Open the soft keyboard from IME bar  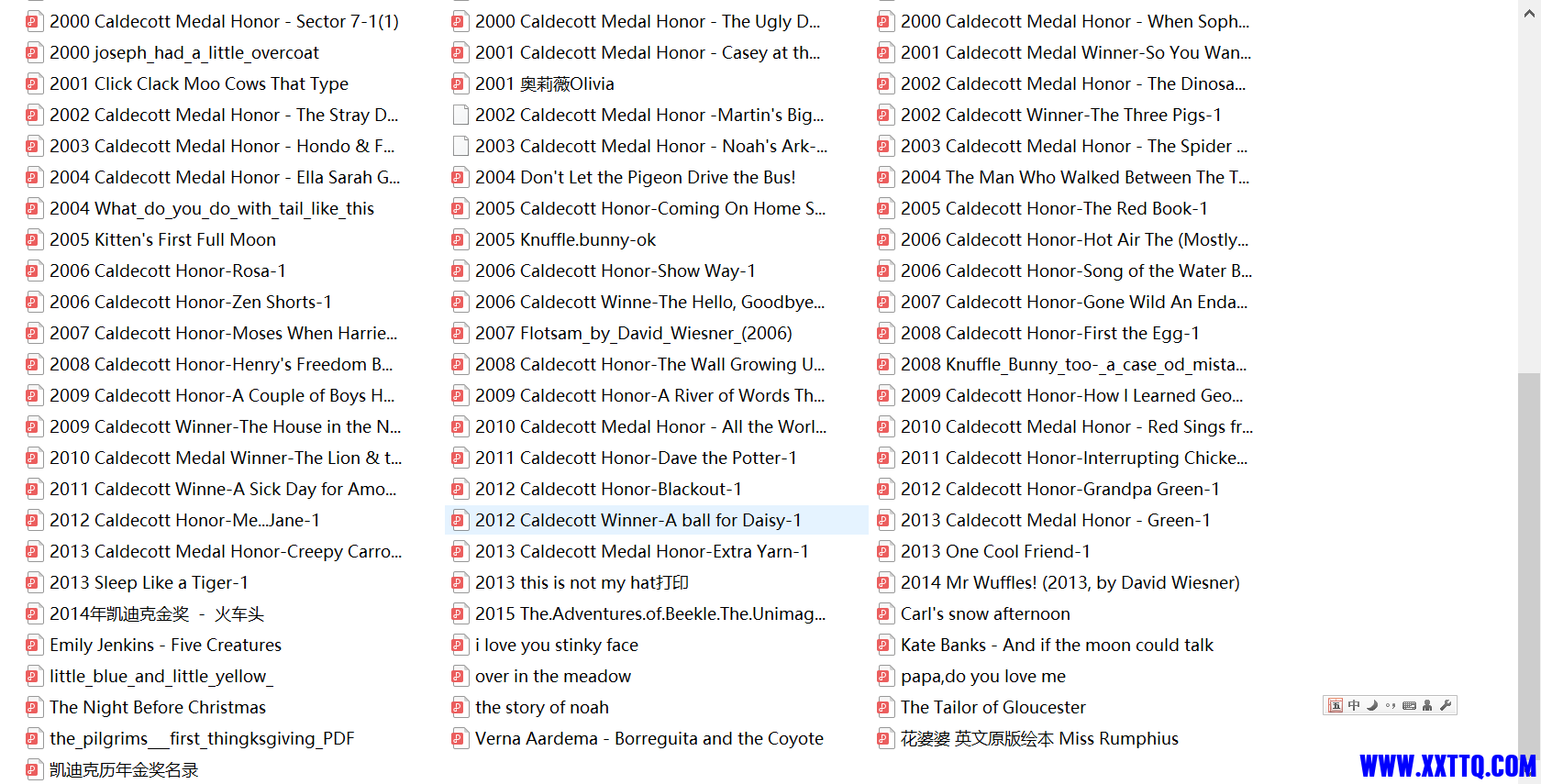[1409, 705]
